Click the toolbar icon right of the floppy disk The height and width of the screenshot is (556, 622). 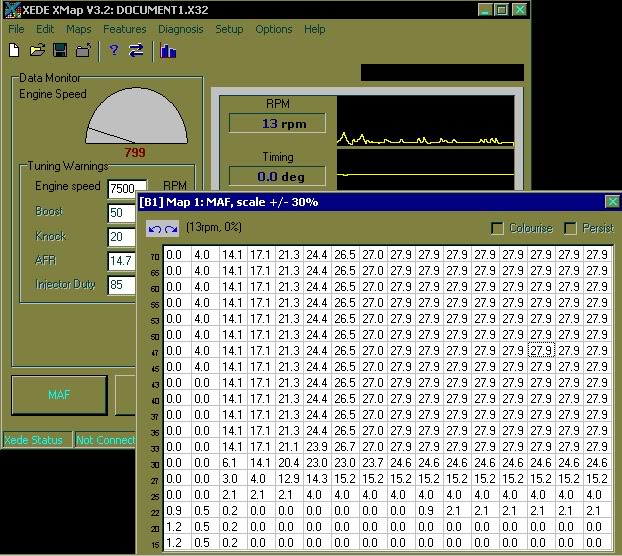(83, 51)
